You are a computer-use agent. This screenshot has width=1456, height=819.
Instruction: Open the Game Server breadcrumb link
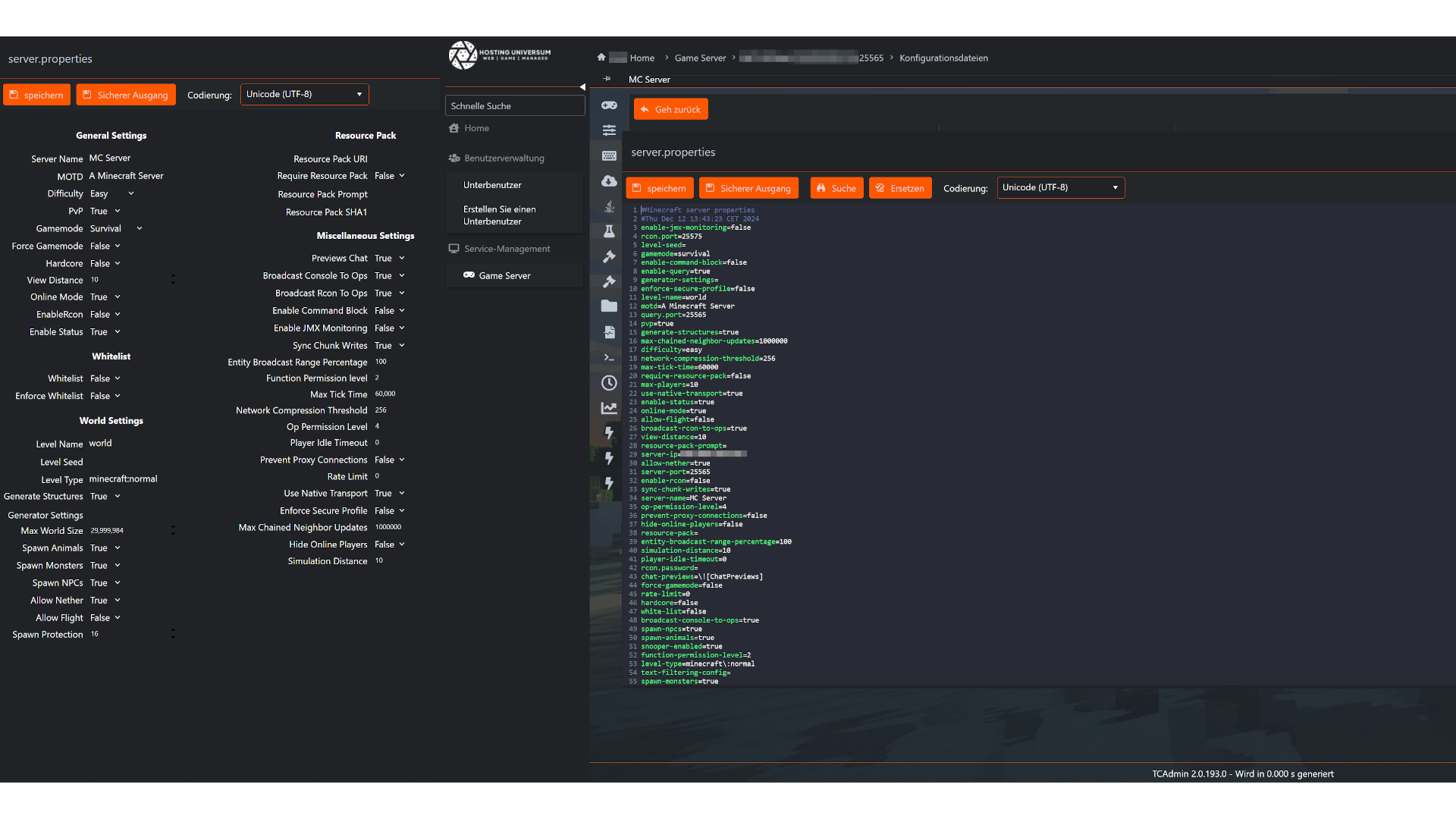click(x=700, y=58)
